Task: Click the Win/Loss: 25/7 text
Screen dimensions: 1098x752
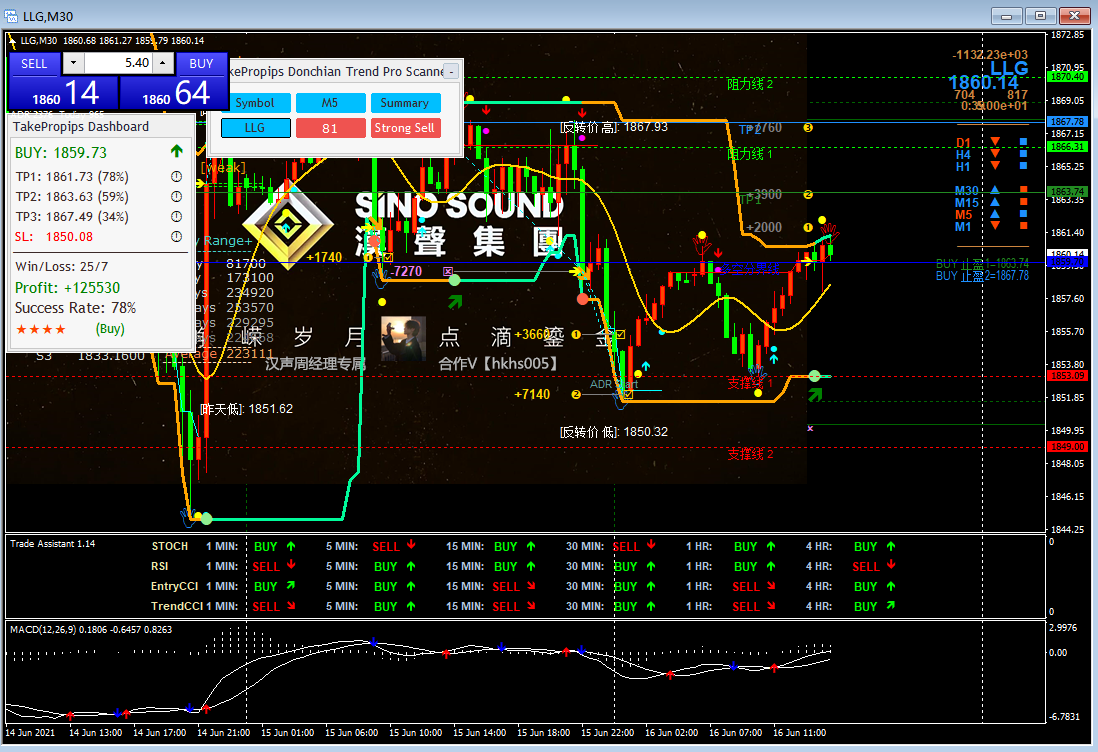Action: (62, 266)
